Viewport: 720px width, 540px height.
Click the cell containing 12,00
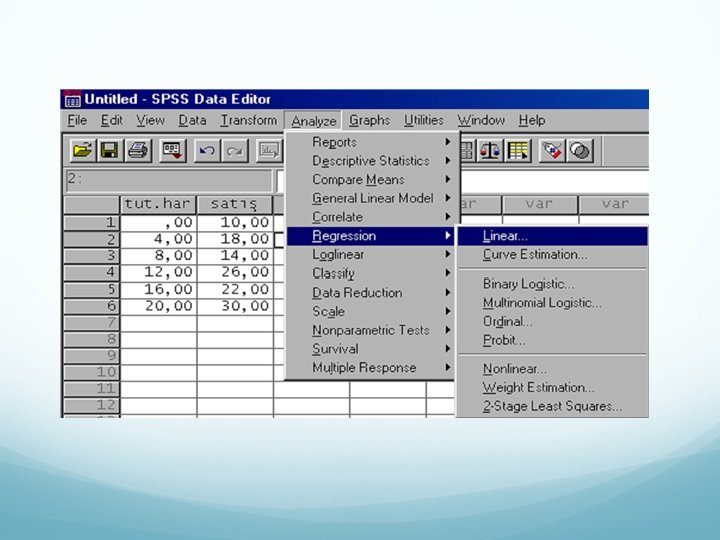158,272
